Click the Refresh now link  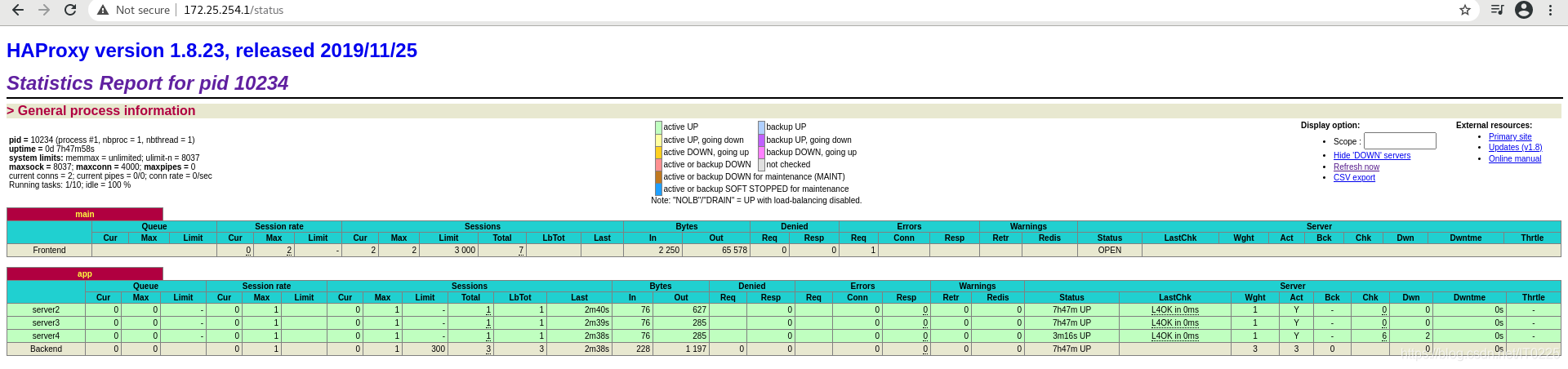(1356, 167)
